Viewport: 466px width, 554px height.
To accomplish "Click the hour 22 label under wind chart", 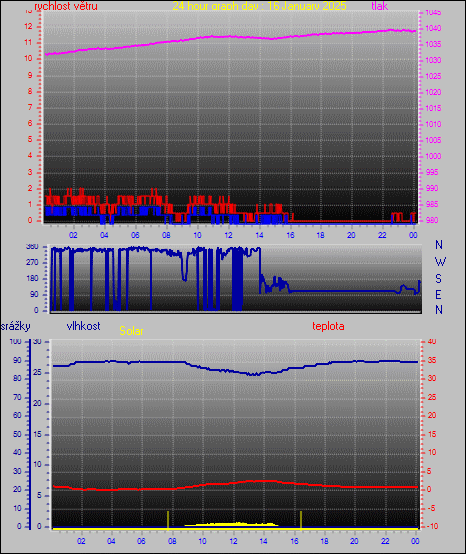I will click(x=382, y=235).
